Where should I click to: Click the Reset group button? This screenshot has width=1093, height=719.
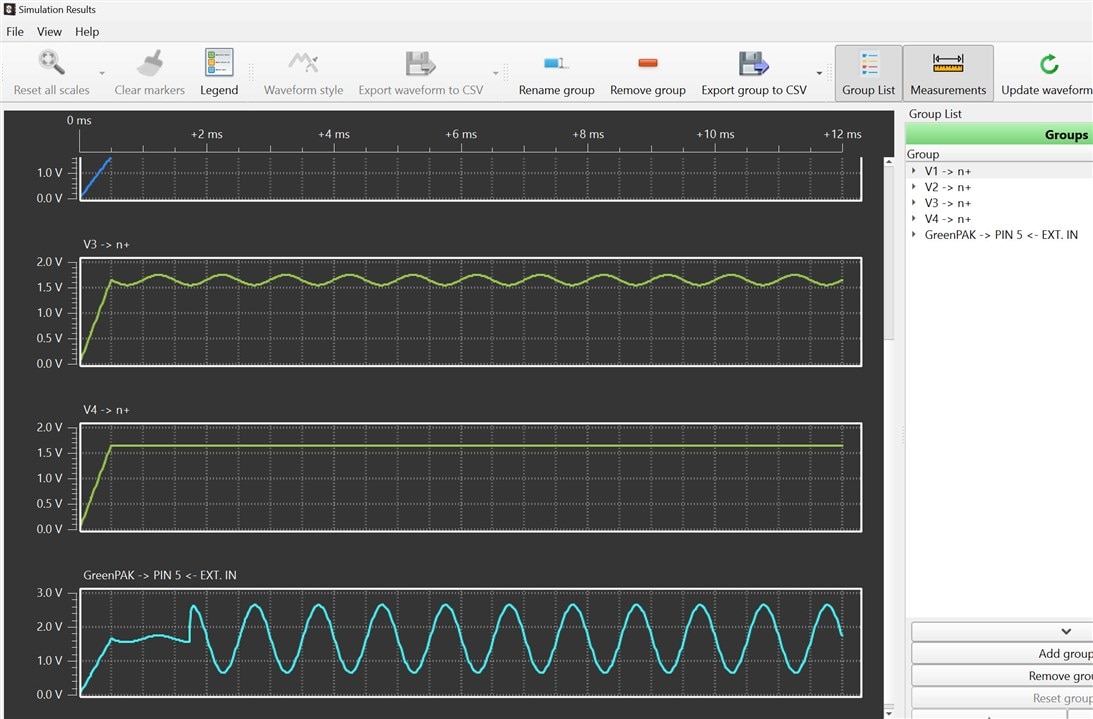coord(1002,698)
